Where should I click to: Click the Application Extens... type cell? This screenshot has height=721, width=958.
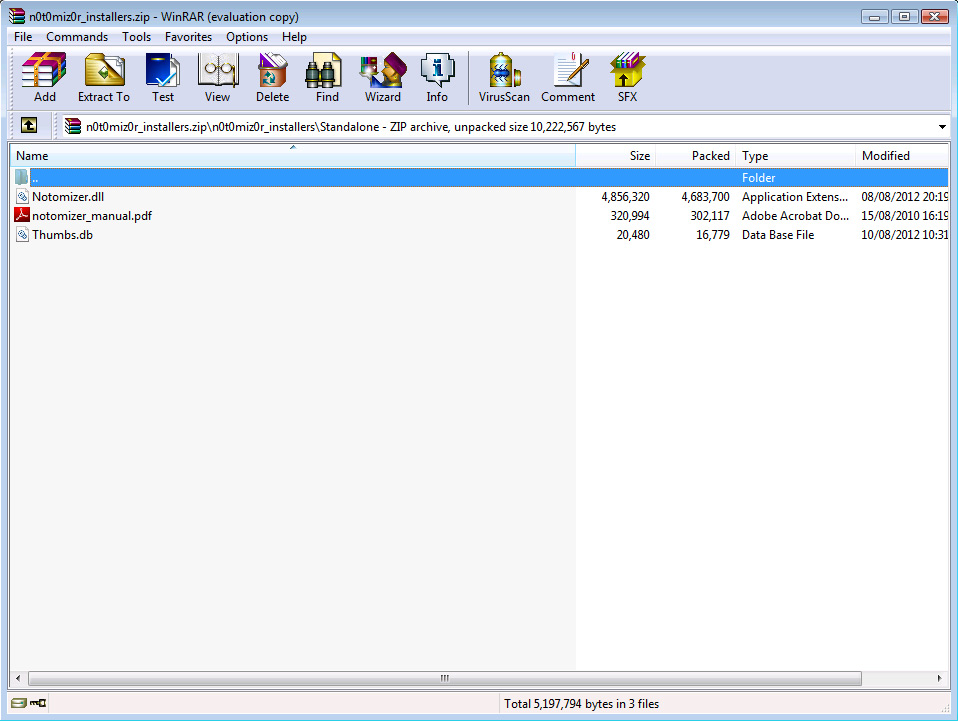(x=795, y=197)
